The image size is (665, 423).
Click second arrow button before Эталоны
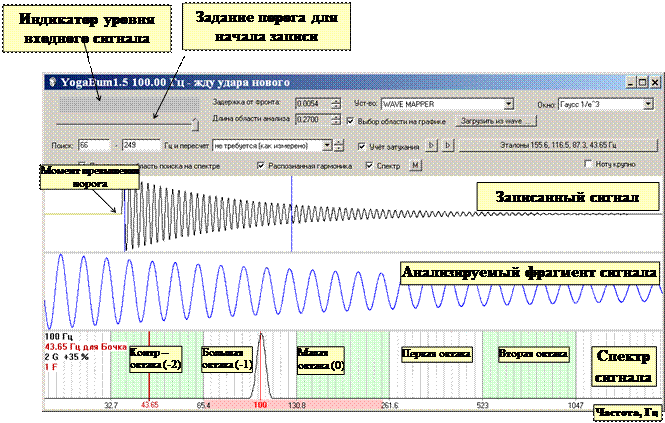447,145
